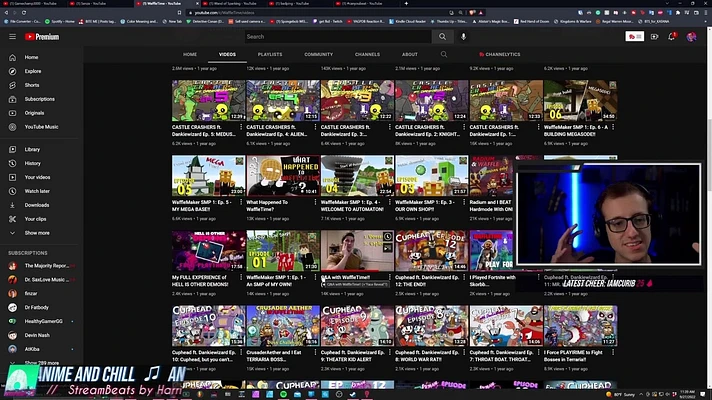The width and height of the screenshot is (712, 400).
Task: Switch to ABOUT tab
Action: click(x=409, y=54)
